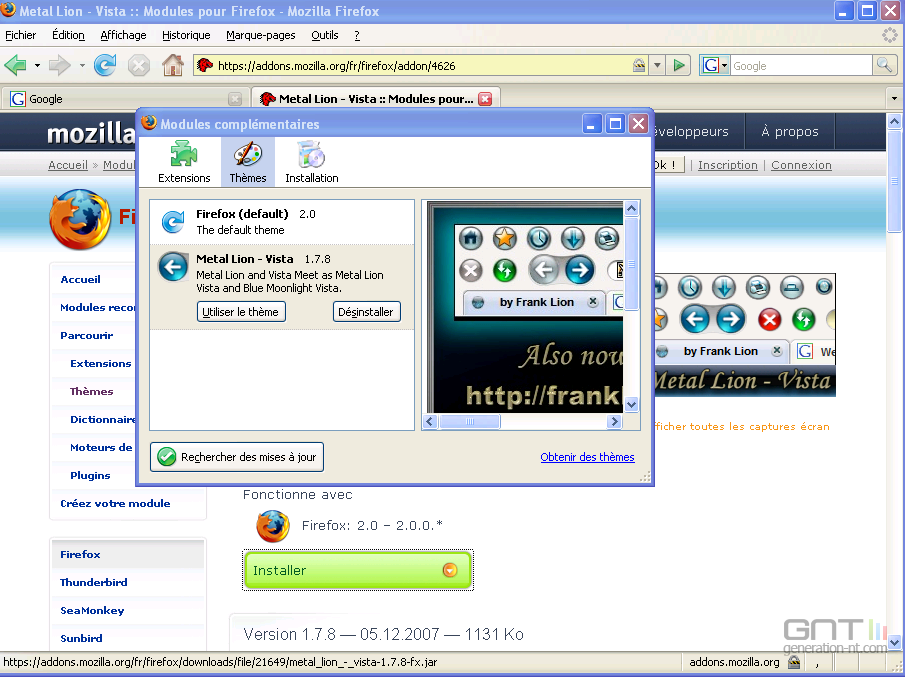Click the green Installer button
905x677 pixels.
point(358,570)
